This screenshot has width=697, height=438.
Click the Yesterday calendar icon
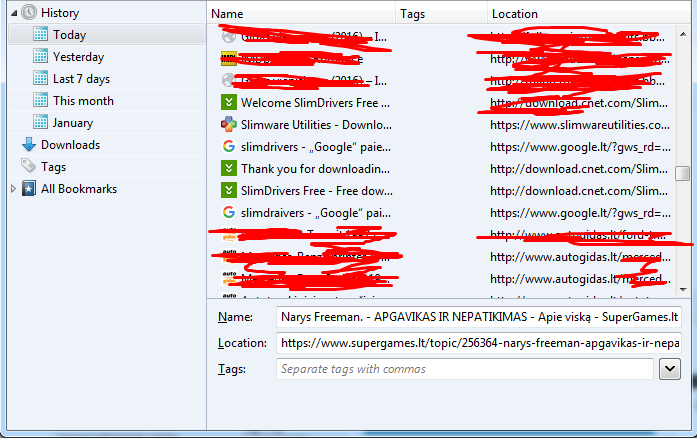click(40, 56)
